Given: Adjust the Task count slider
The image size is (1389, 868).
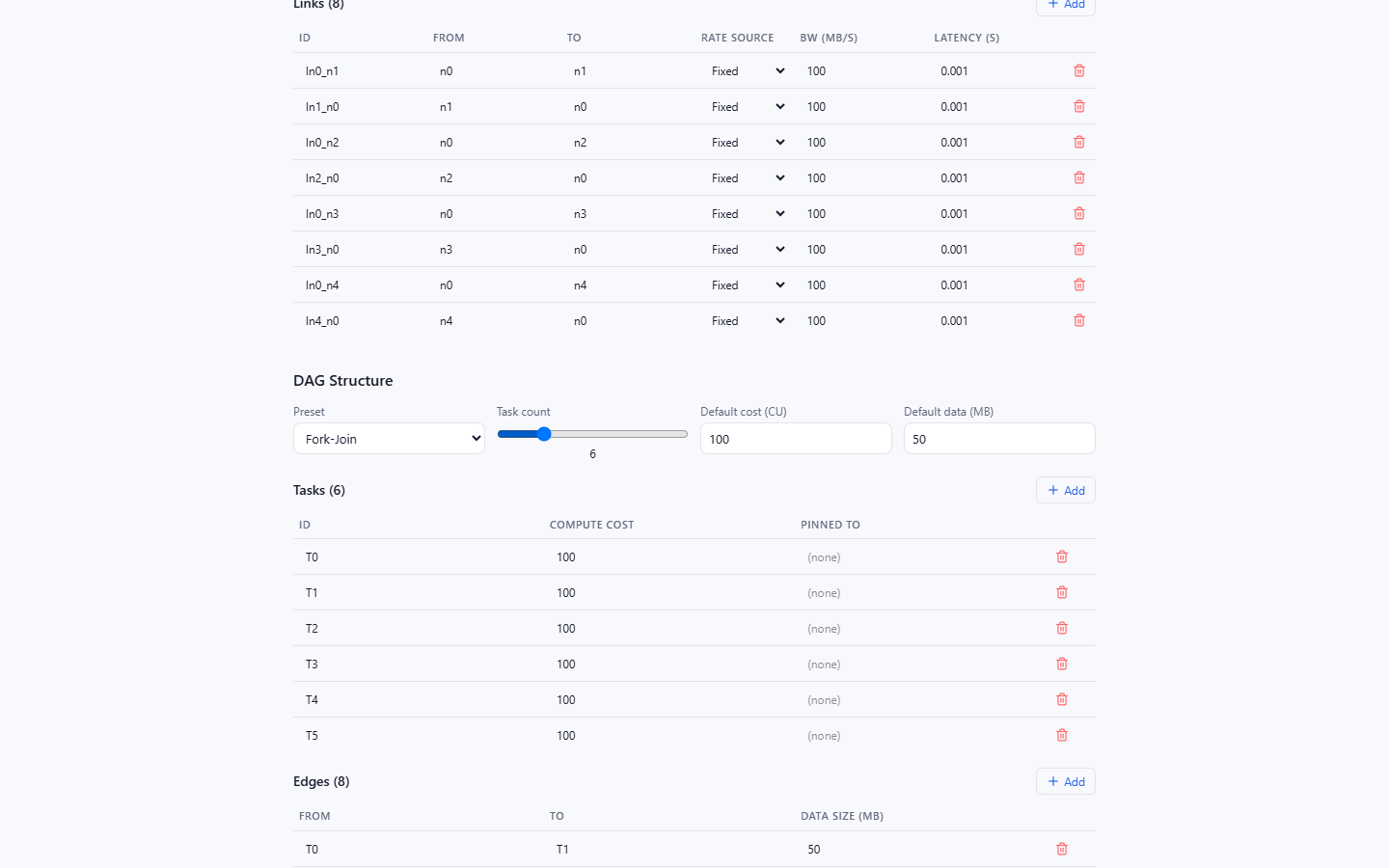Looking at the screenshot, I should 592,434.
